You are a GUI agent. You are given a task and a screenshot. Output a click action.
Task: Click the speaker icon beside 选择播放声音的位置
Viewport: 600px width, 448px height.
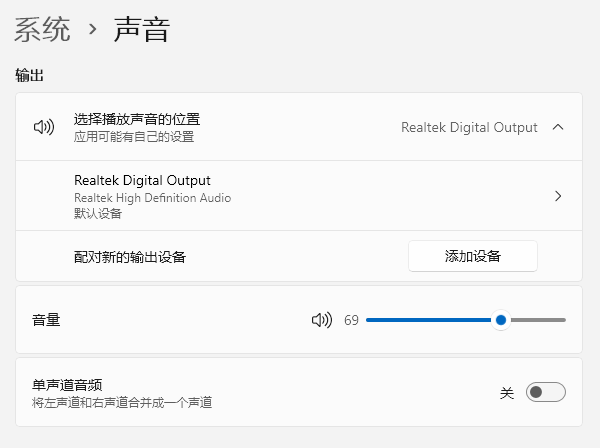coord(44,127)
